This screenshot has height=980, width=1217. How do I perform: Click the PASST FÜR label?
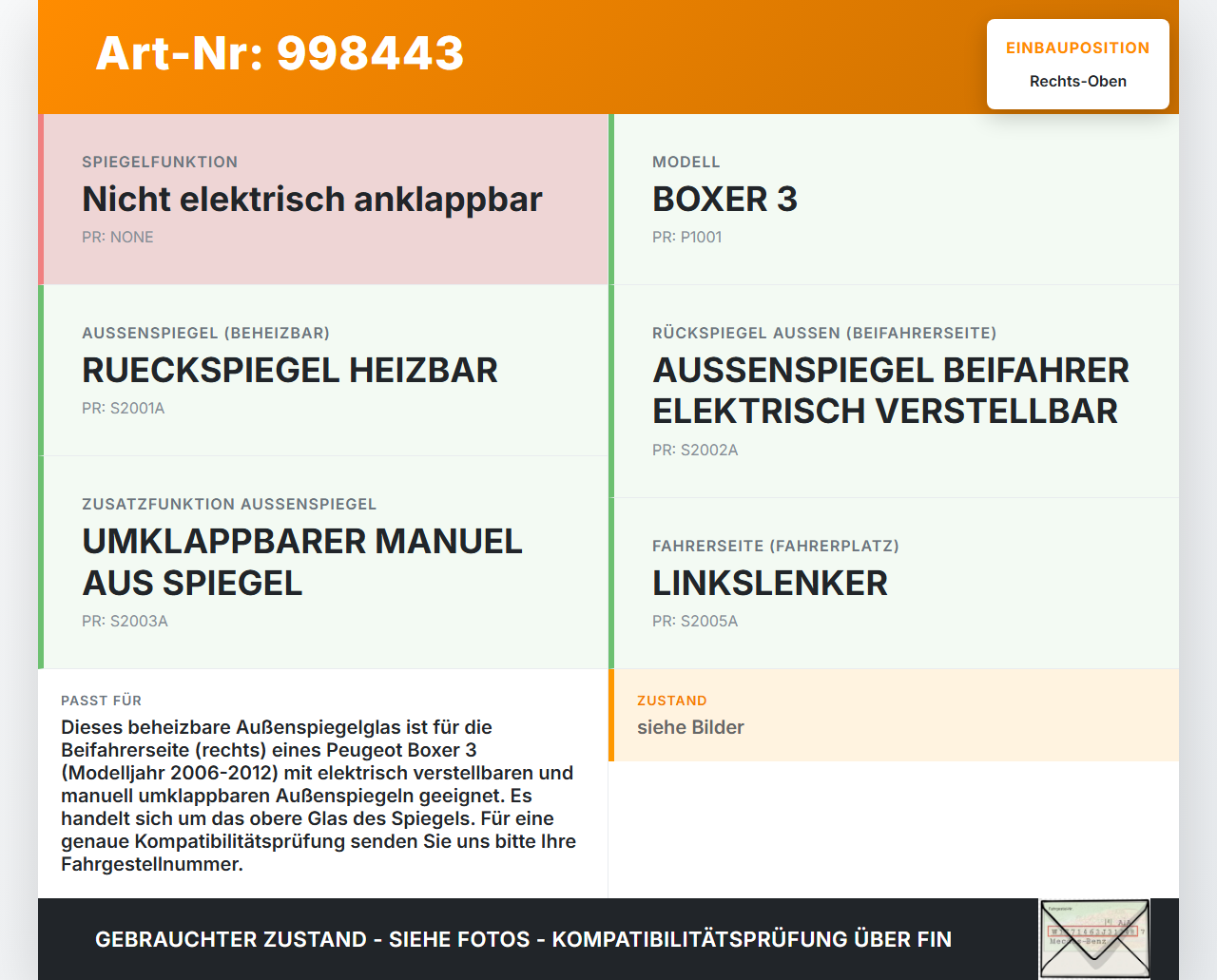tap(101, 701)
